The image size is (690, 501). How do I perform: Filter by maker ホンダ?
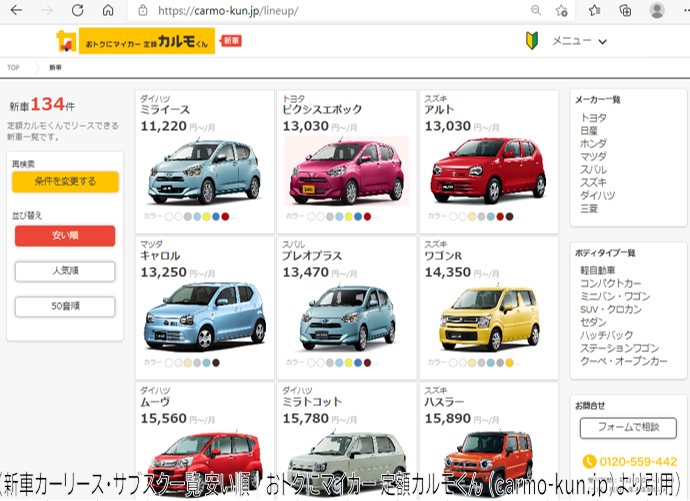pyautogui.click(x=594, y=143)
